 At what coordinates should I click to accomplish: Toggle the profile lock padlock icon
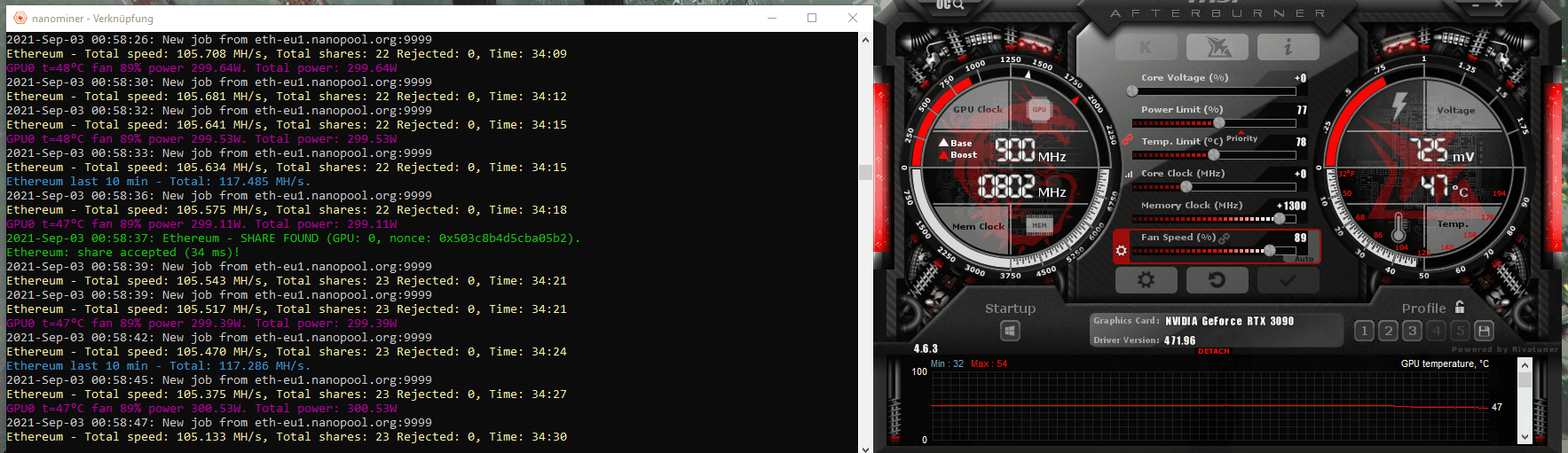(1460, 307)
